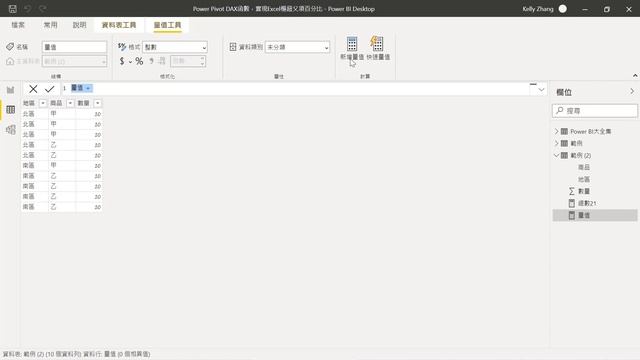The height and width of the screenshot is (360, 640).
Task: Apply percentage format with % icon
Action: tap(139, 61)
